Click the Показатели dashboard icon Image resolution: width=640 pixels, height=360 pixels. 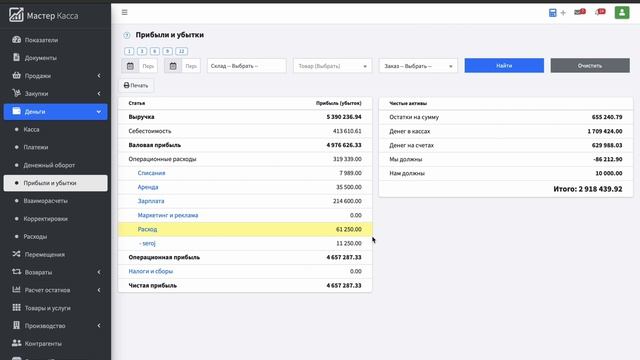click(16, 40)
